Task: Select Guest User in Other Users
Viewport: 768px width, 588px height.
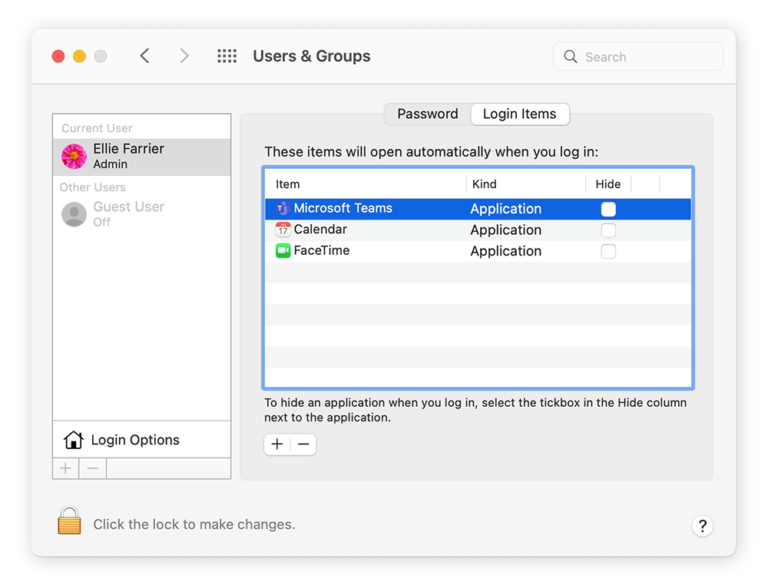Action: pos(142,214)
